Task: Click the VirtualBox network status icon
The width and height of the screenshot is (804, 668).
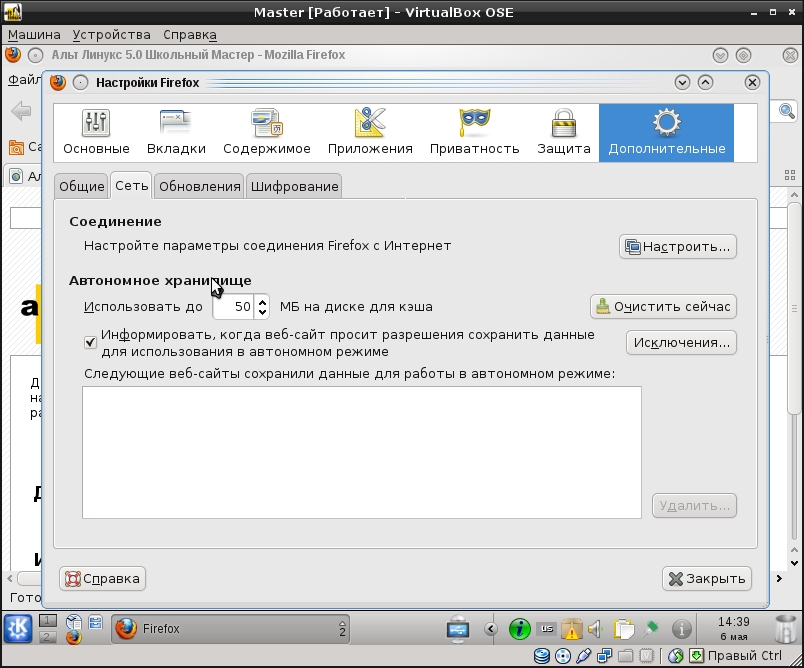Action: (605, 655)
